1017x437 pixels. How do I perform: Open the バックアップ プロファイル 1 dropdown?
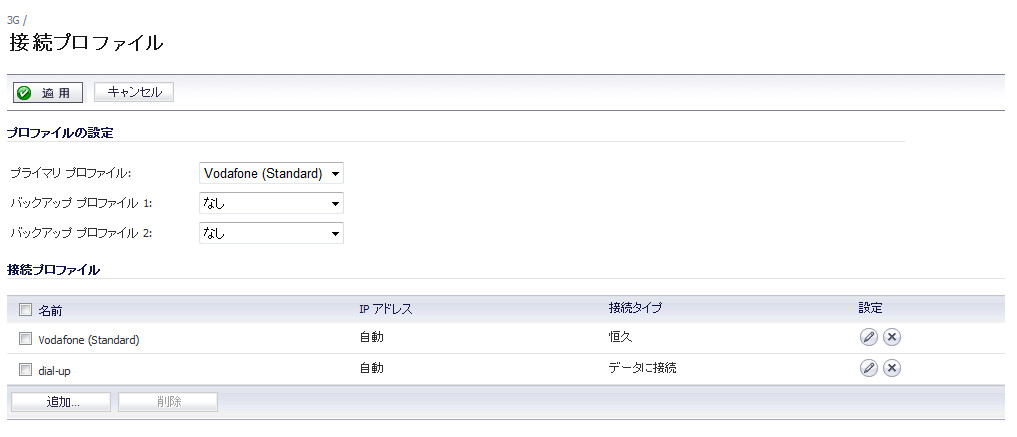coord(271,203)
